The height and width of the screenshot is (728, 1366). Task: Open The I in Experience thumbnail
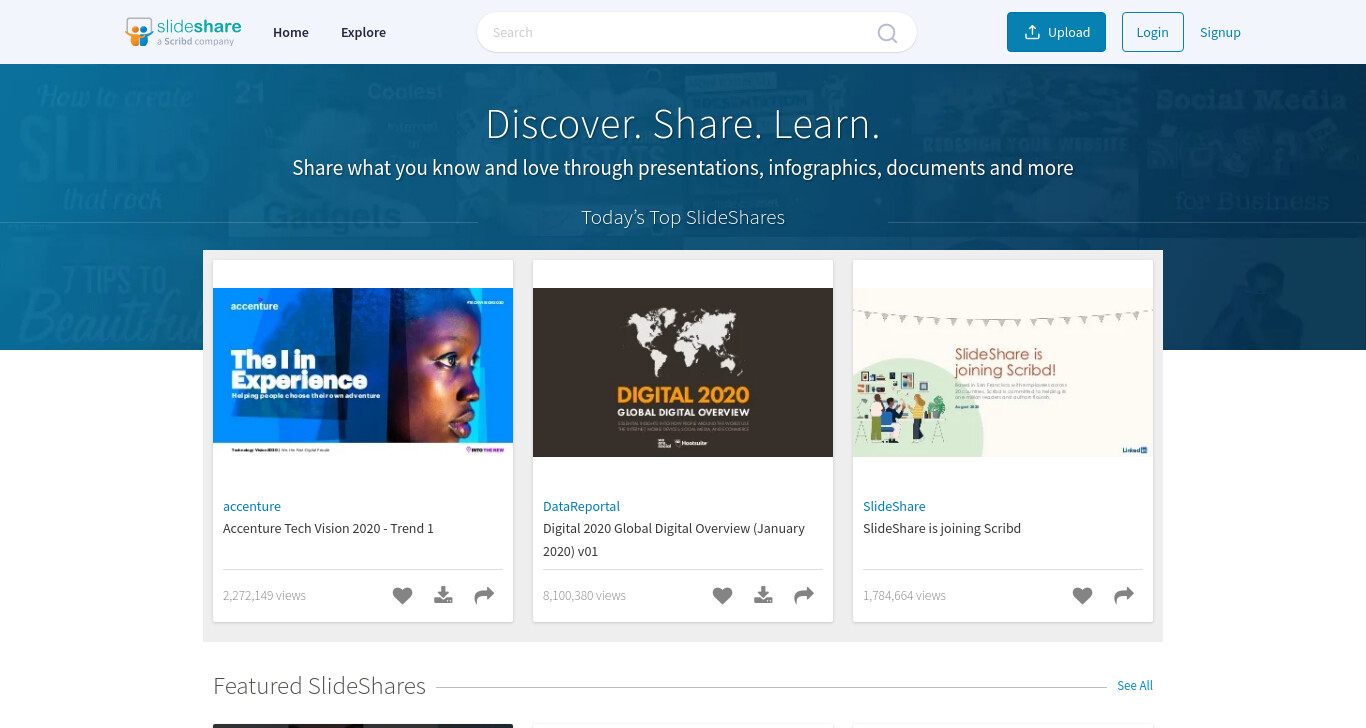click(x=363, y=372)
